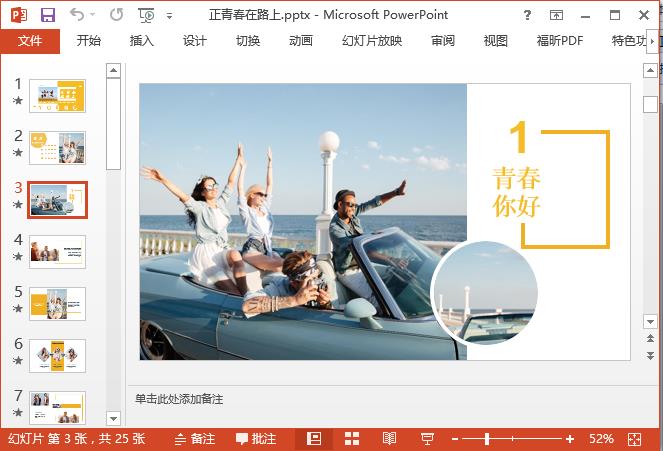Fit slide to current window
The width and height of the screenshot is (663, 451).
tap(634, 439)
